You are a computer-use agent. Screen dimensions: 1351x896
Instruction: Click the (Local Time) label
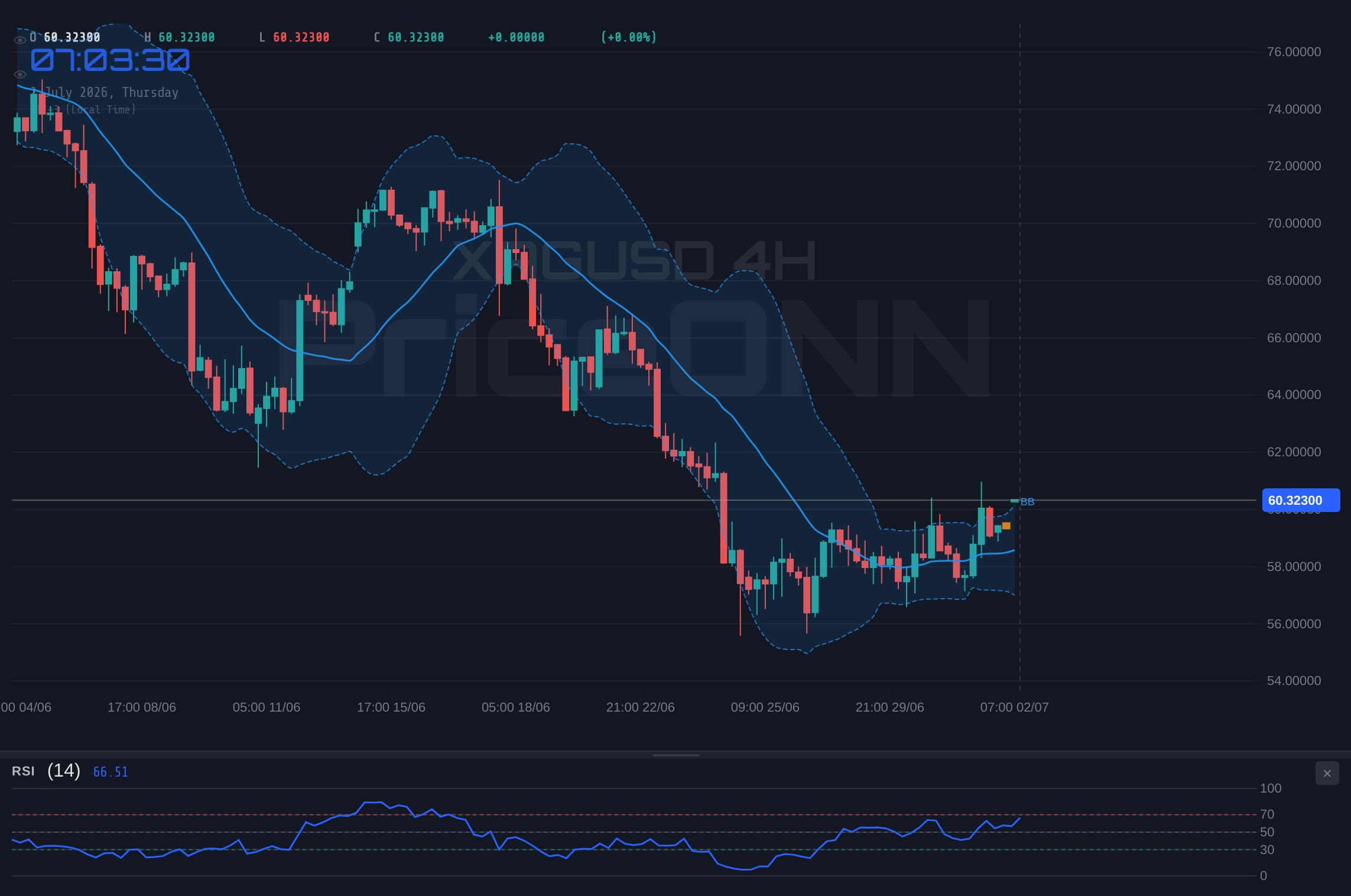pyautogui.click(x=100, y=110)
